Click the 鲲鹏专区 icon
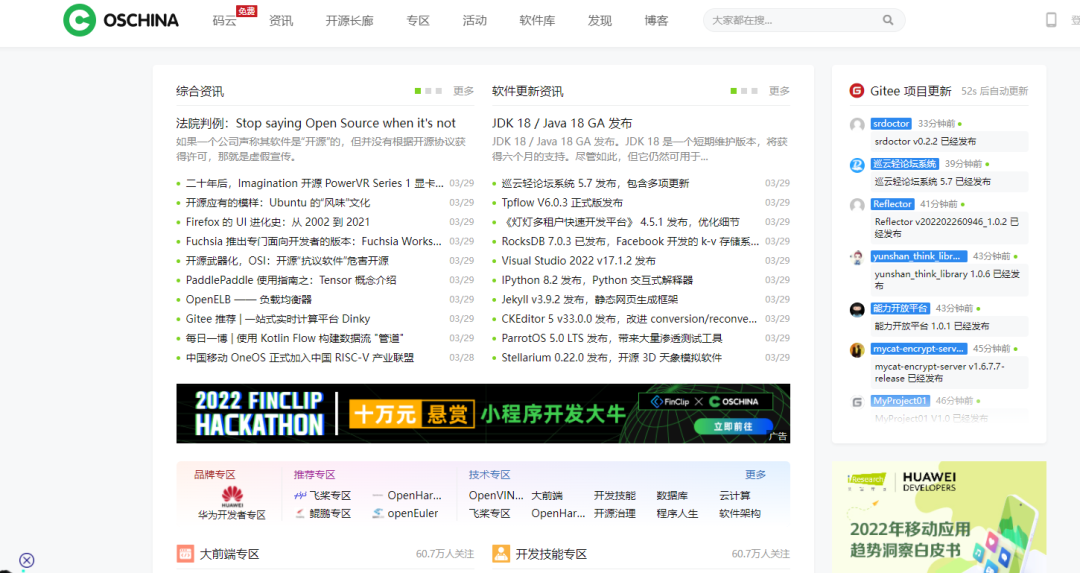 300,514
